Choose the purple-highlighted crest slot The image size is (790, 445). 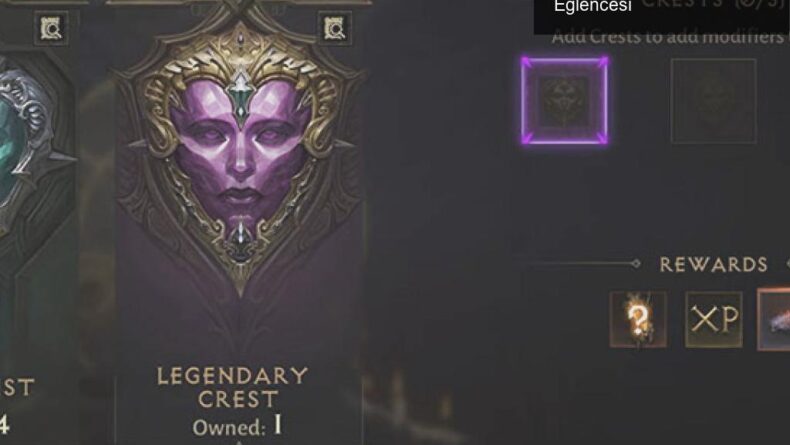coord(564,101)
